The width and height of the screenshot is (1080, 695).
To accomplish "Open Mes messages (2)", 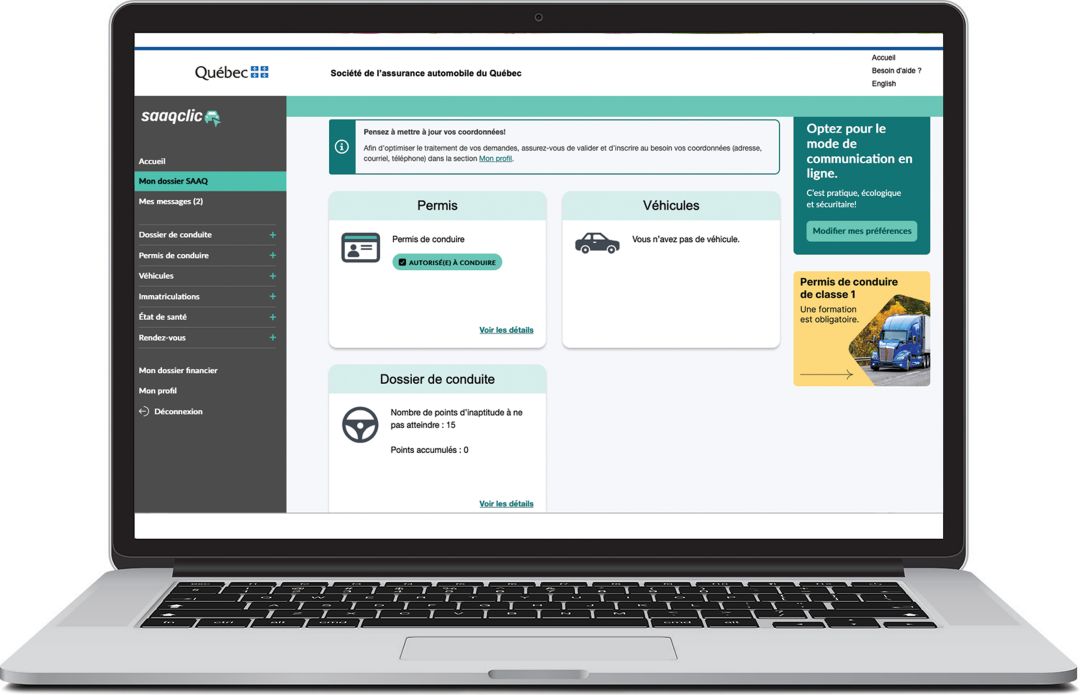I will [x=171, y=202].
